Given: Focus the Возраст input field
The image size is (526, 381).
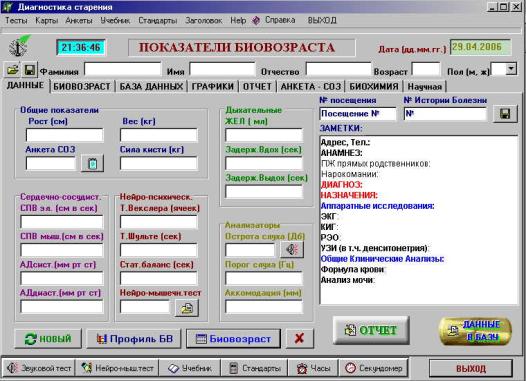Looking at the screenshot, I should 426,70.
